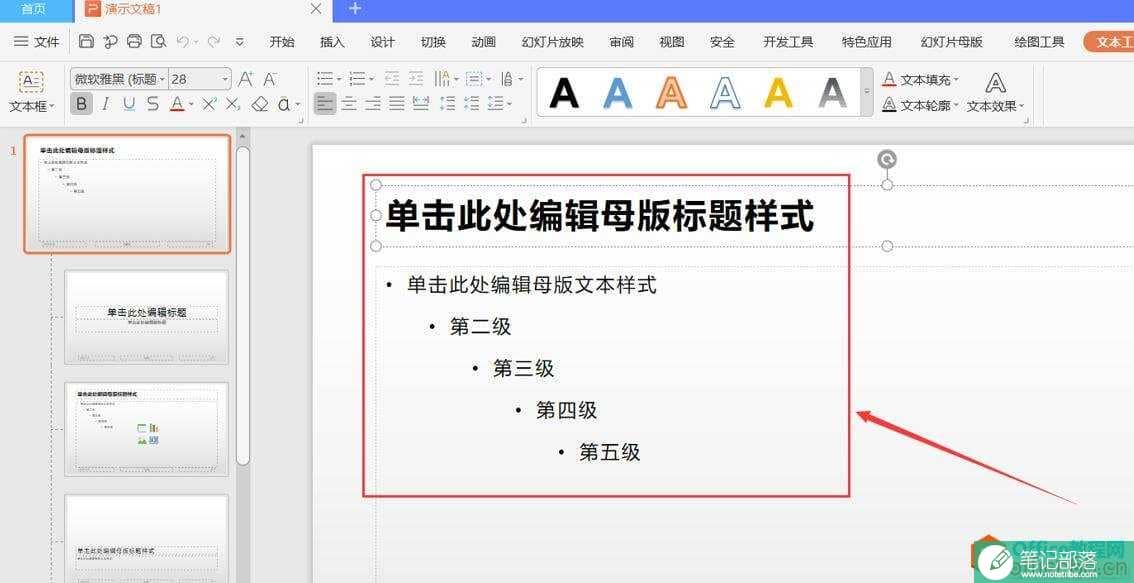Switch to the 切换 ribbon tab

pyautogui.click(x=433, y=42)
